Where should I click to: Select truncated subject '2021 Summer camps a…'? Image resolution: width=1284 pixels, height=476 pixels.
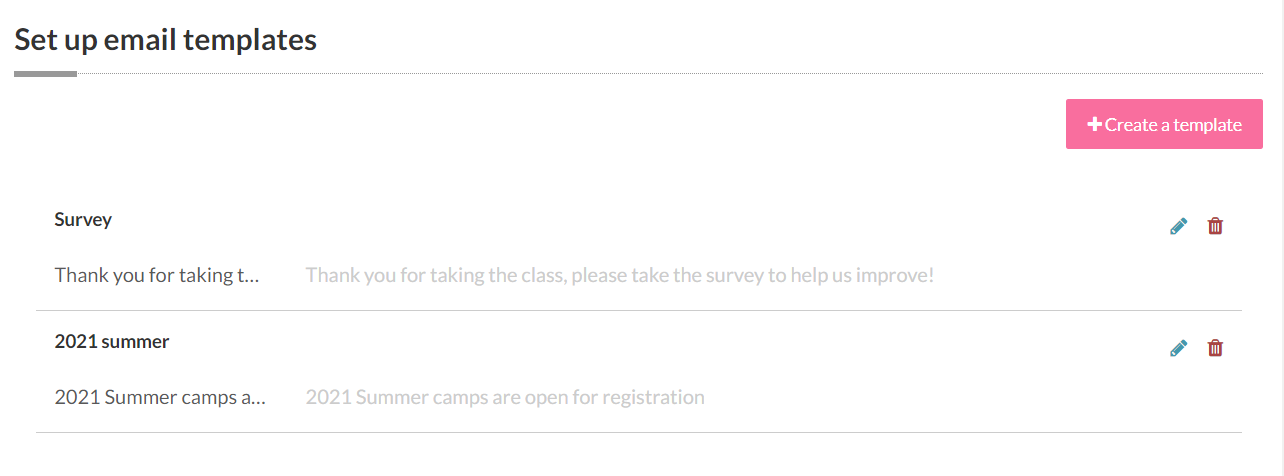[160, 397]
